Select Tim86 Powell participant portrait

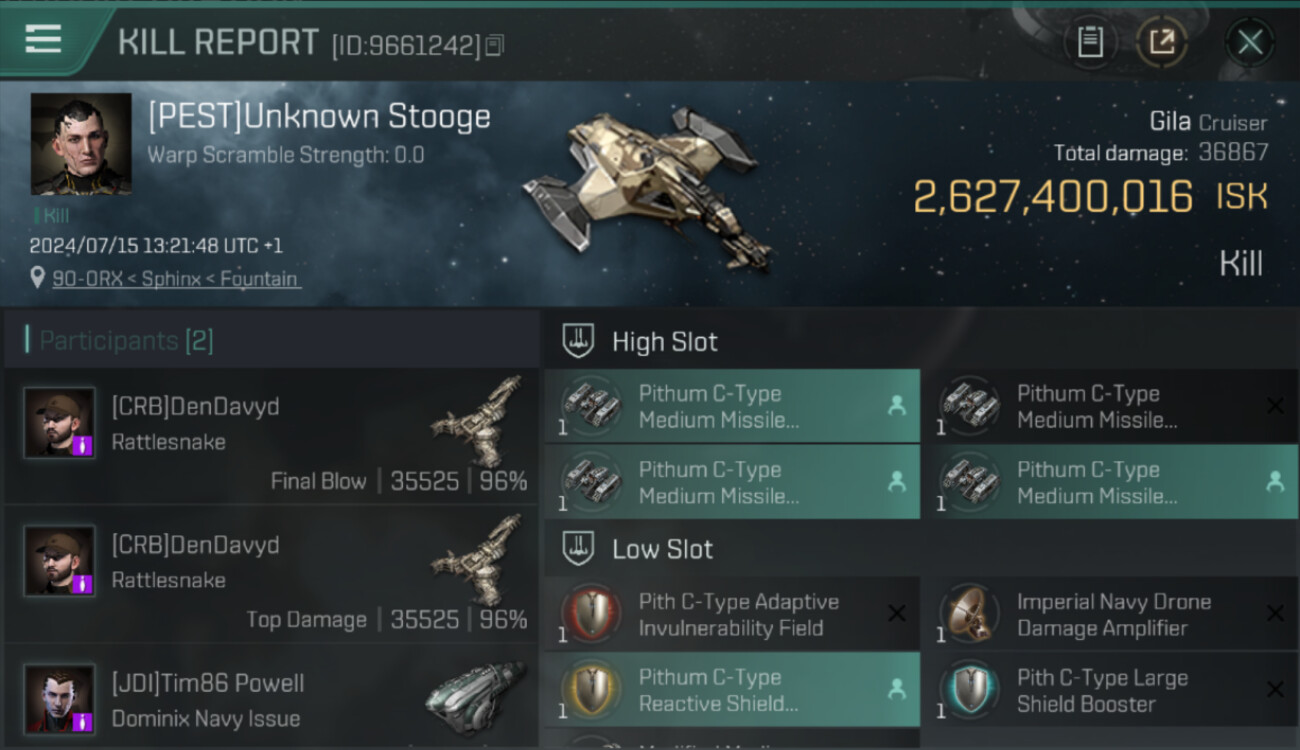tap(60, 698)
